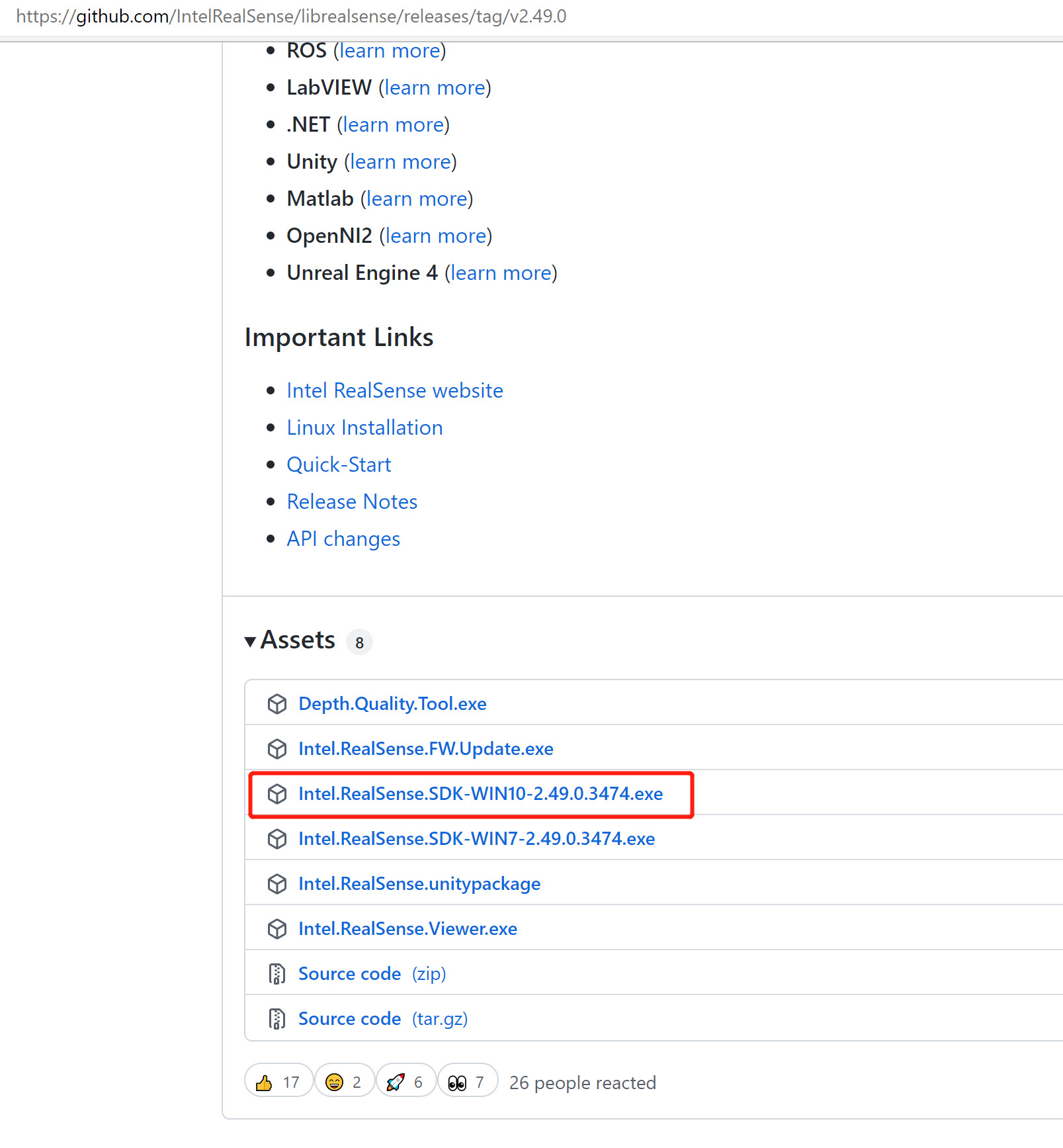Download Source code tar.gz archive

click(383, 1019)
